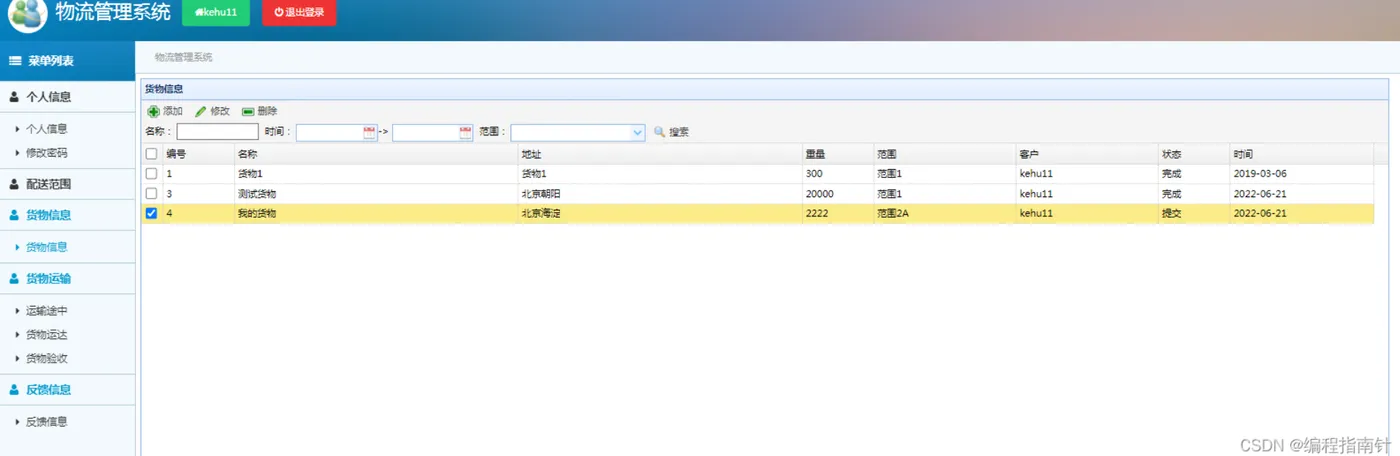Sort by the 重量 column header

837,154
